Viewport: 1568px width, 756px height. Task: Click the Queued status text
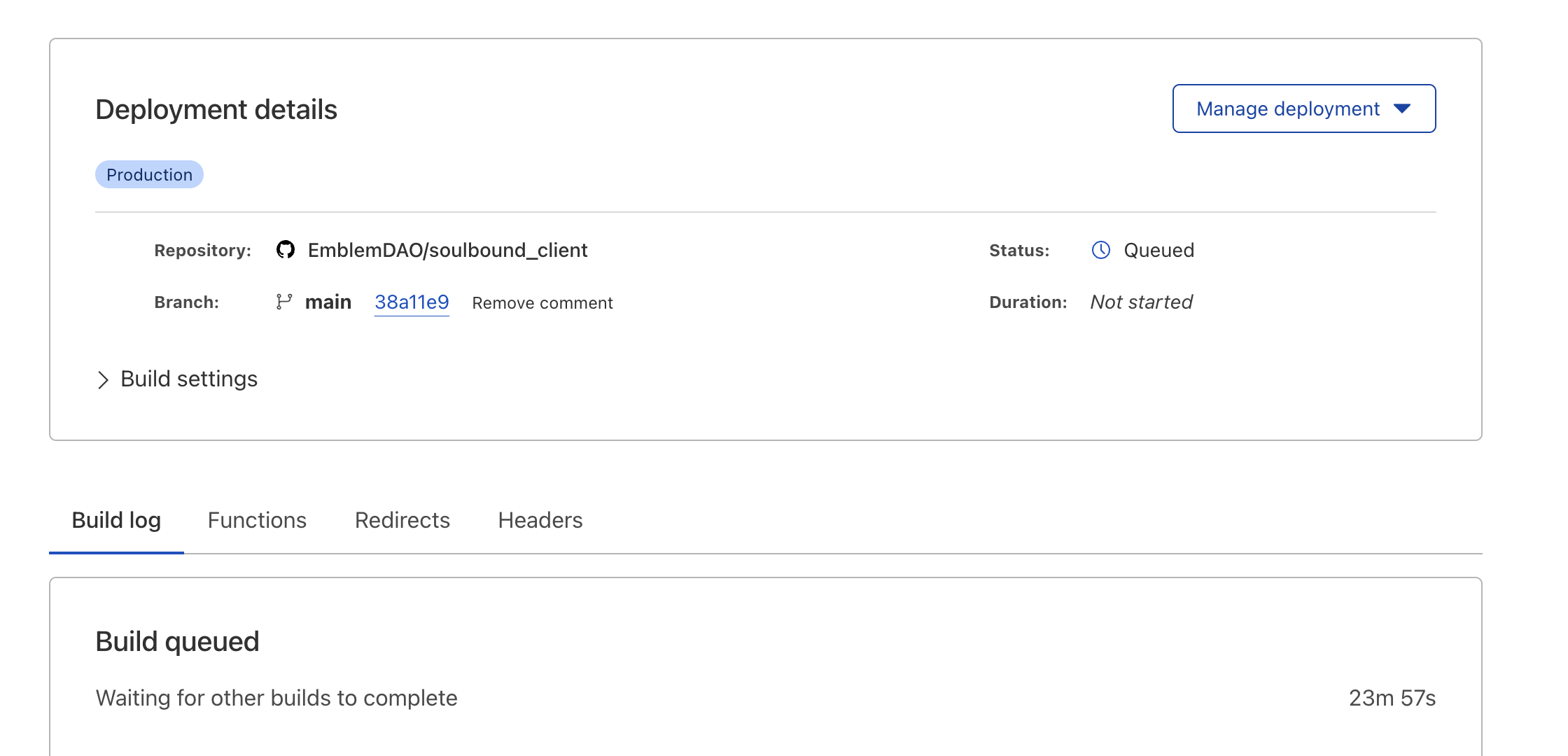pyautogui.click(x=1158, y=250)
